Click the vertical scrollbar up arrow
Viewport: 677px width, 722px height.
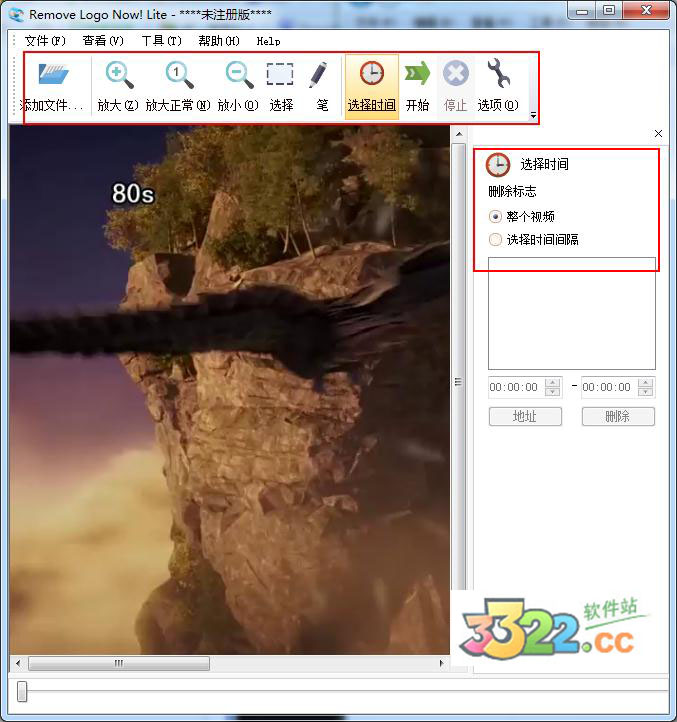point(459,134)
